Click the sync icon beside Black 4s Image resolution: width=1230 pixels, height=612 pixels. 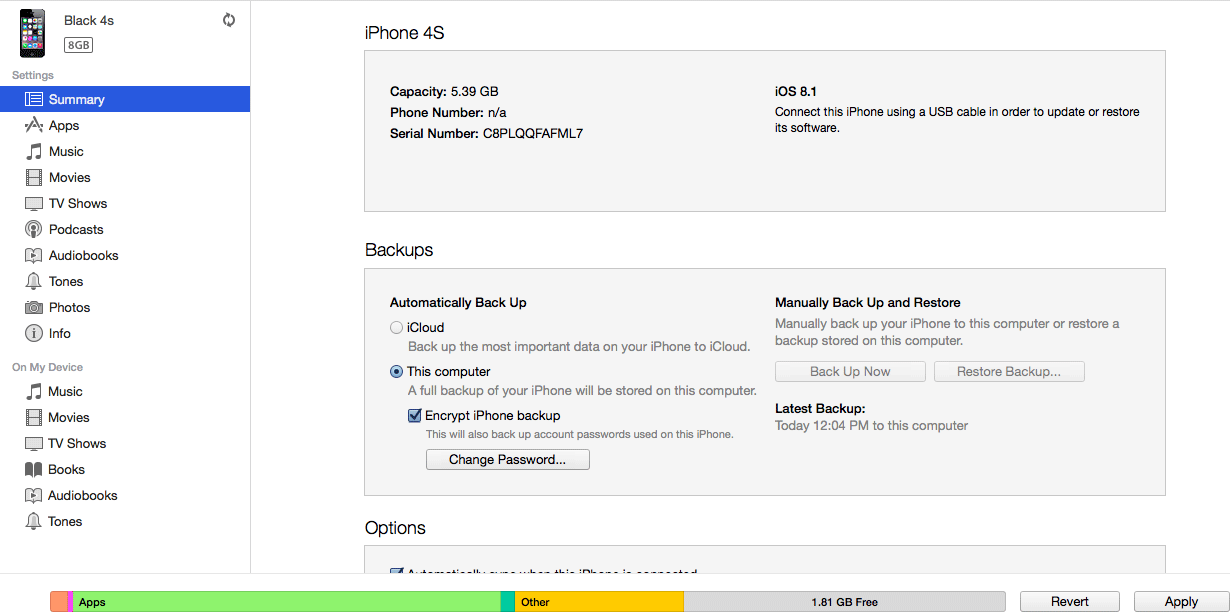pos(229,20)
